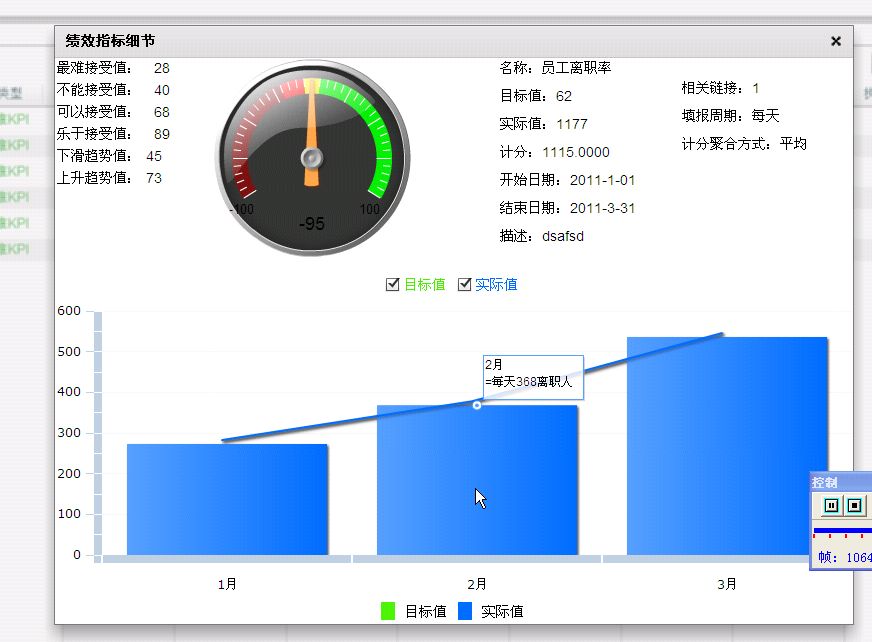This screenshot has height=642, width=872.
Task: Click the 填报周期 每天 text
Action: [730, 116]
